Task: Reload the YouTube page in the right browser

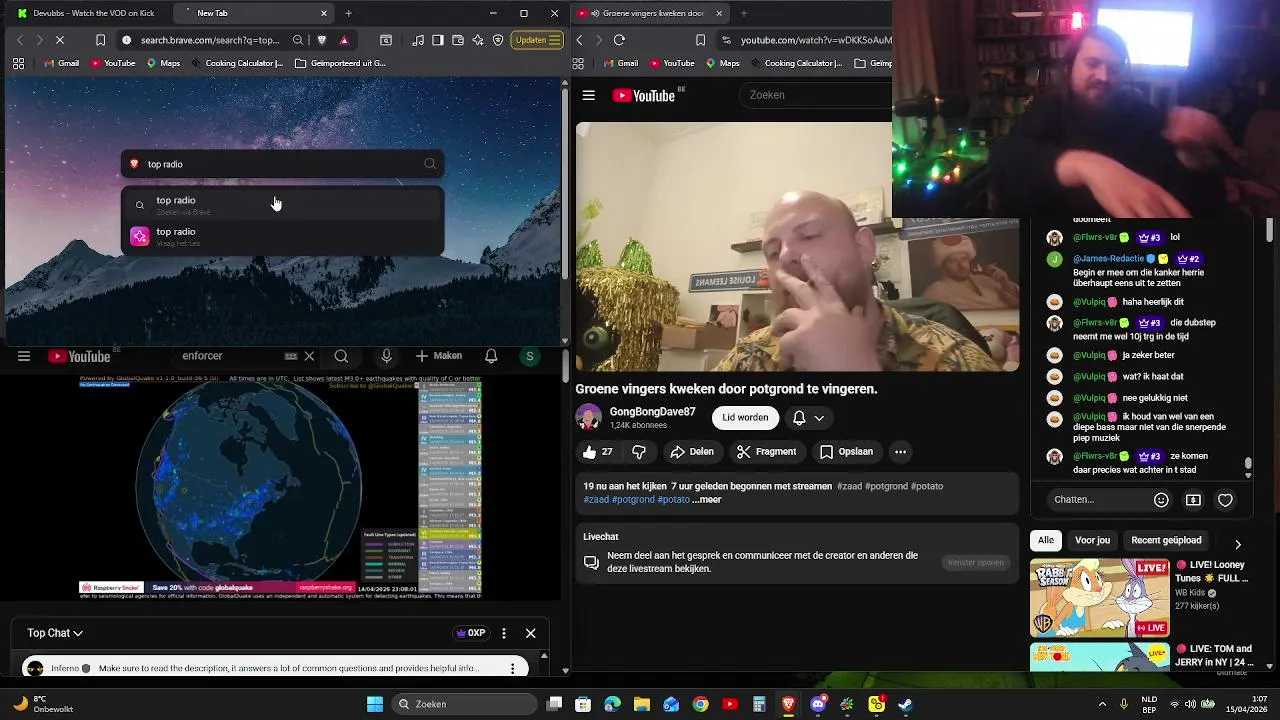Action: (x=619, y=40)
